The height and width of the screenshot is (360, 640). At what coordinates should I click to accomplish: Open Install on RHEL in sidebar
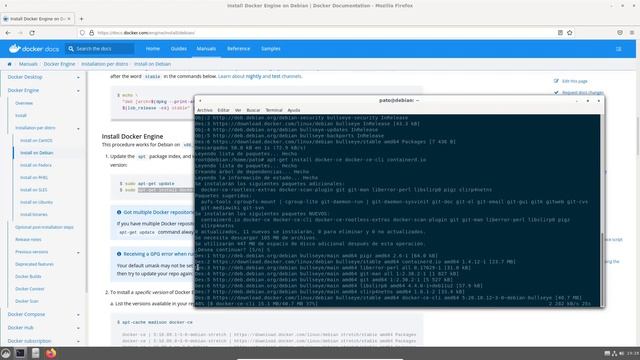(x=34, y=178)
